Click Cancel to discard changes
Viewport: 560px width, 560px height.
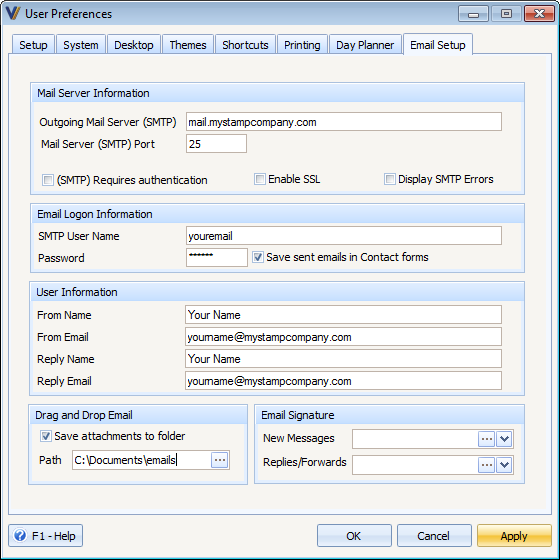[x=434, y=536]
